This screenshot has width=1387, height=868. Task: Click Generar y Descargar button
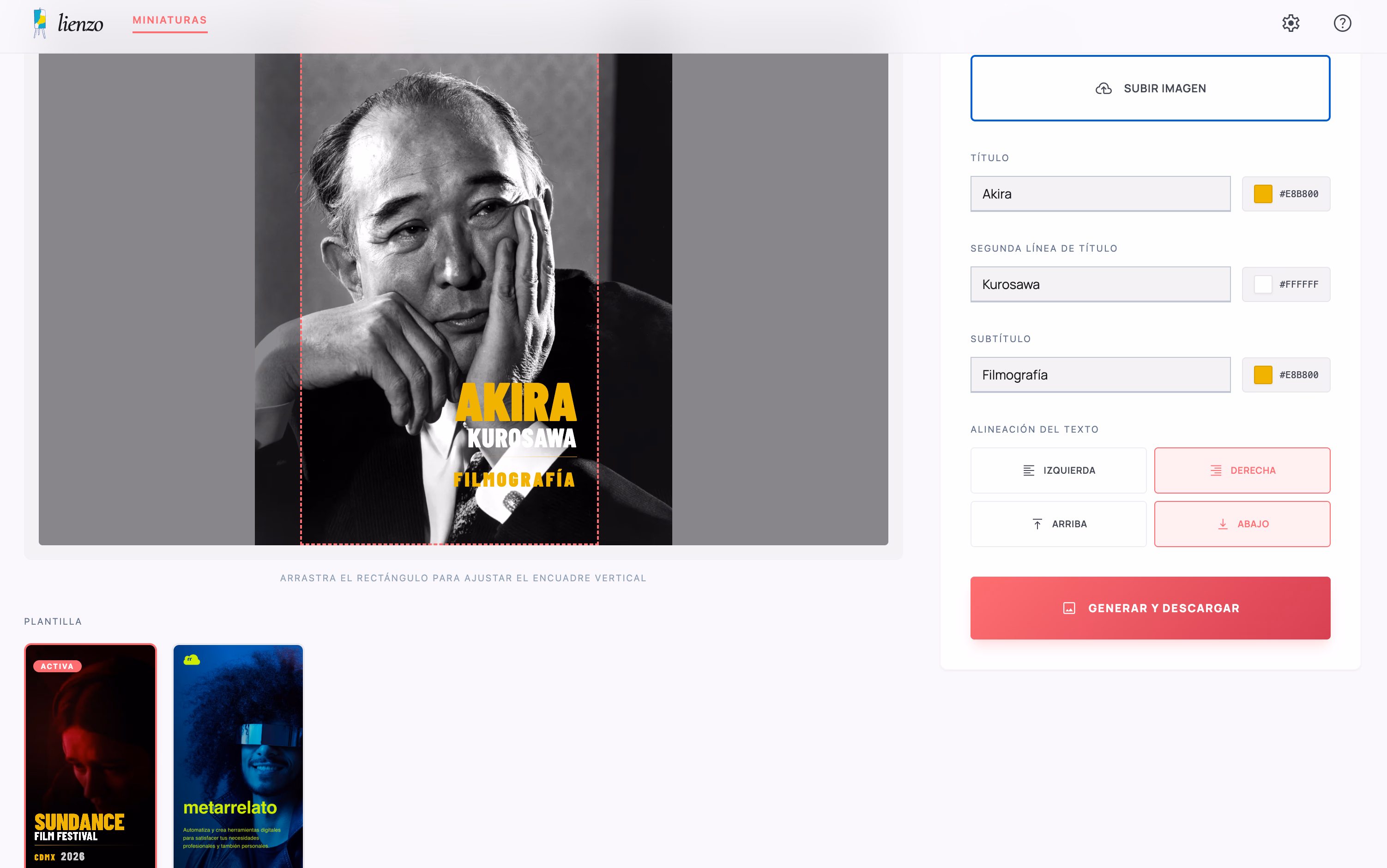pos(1150,608)
